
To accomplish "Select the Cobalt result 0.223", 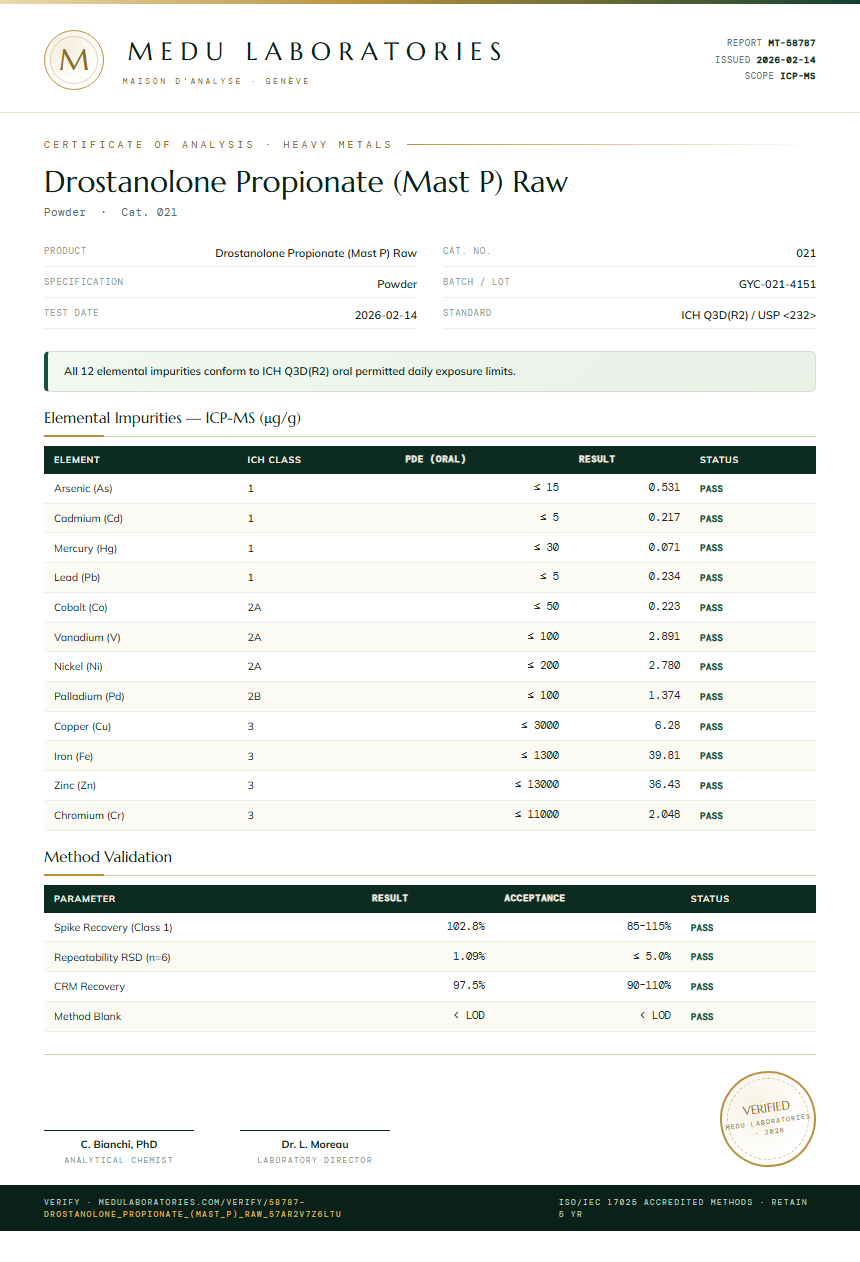I will coord(664,607).
